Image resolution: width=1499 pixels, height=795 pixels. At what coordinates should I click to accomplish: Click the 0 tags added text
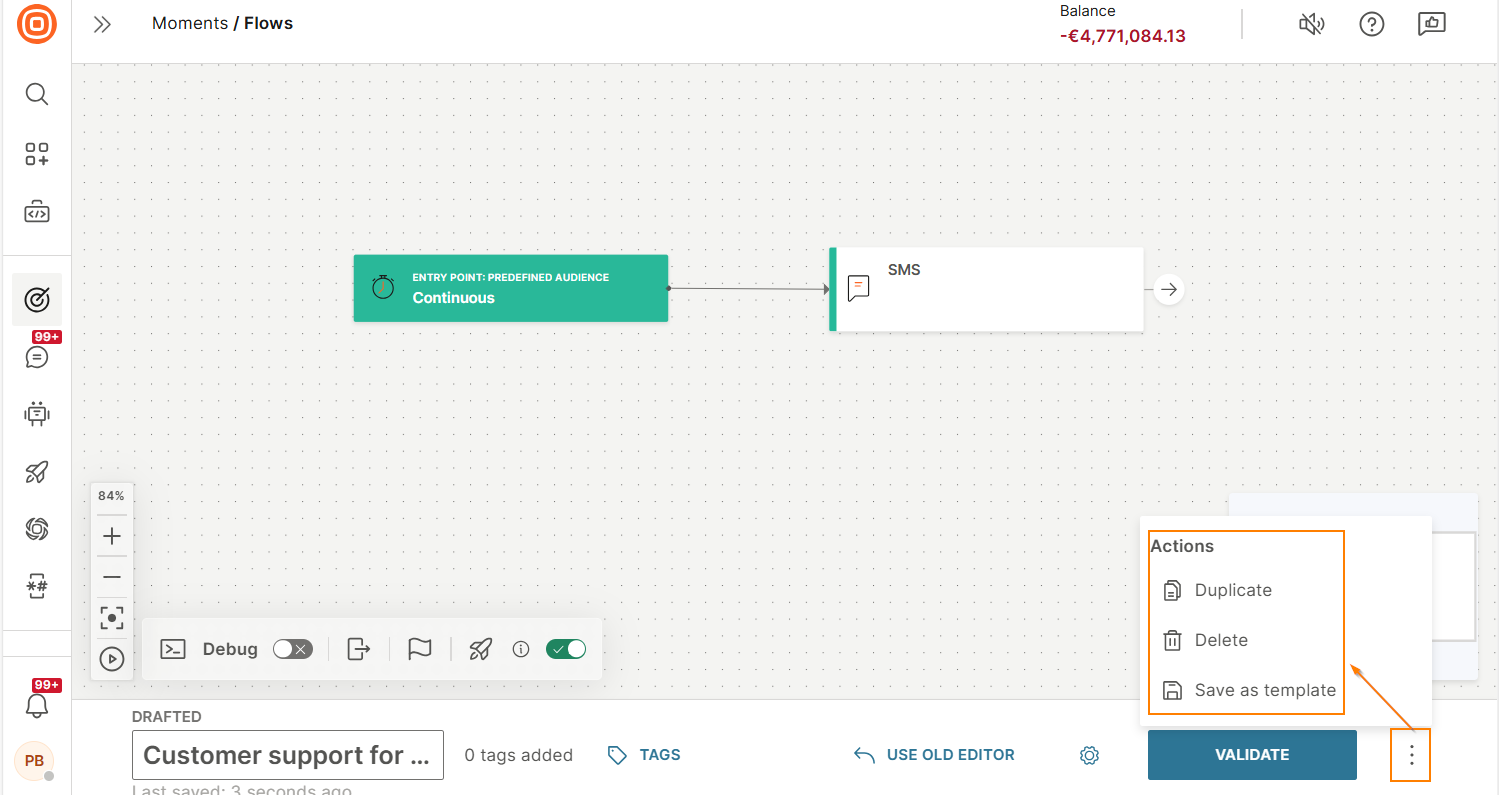coord(519,755)
